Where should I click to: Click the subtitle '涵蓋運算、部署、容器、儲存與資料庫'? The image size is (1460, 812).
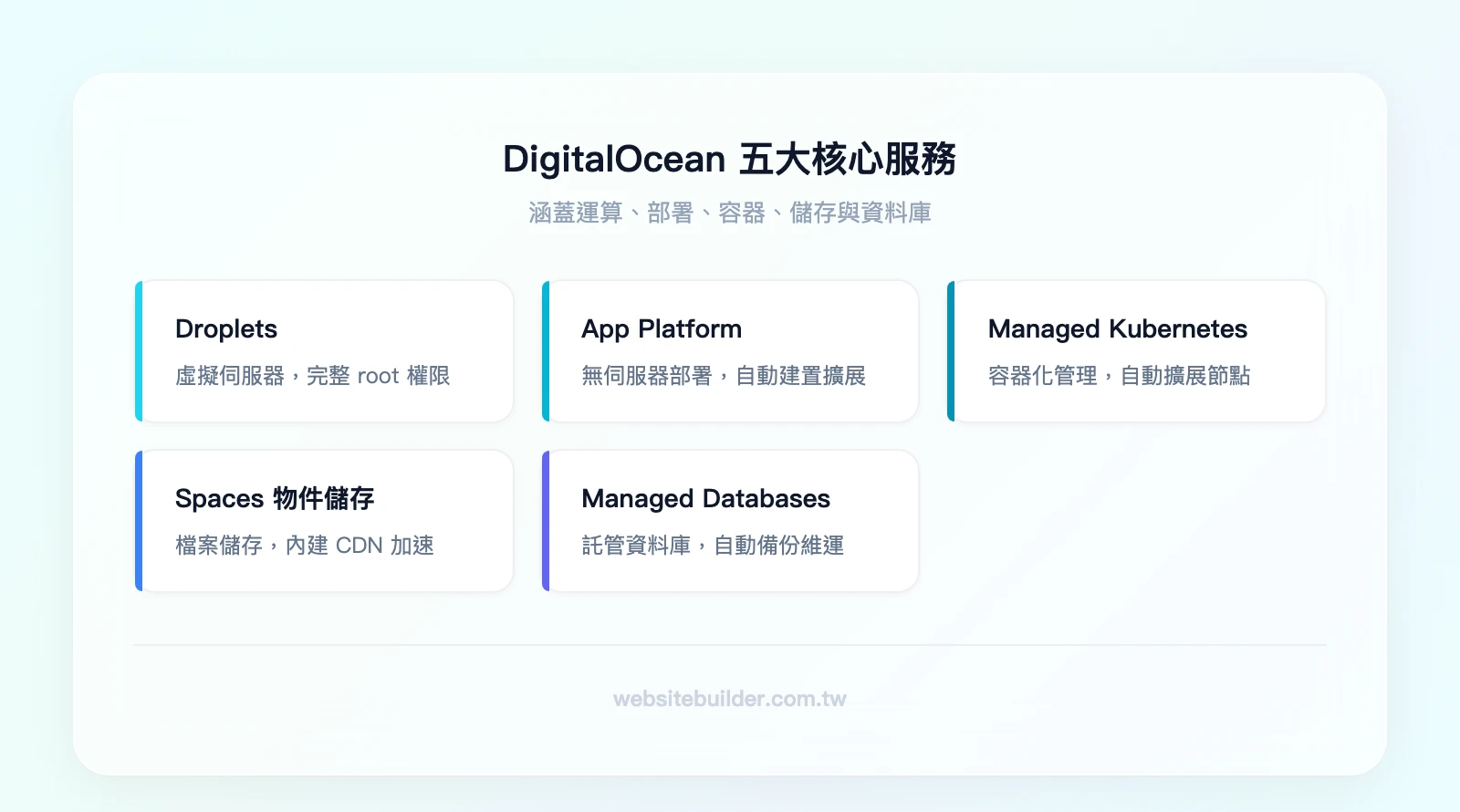click(729, 213)
